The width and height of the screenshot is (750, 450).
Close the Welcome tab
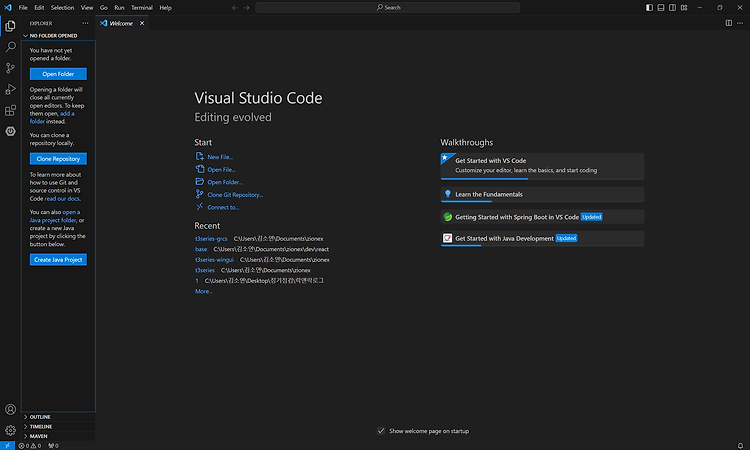coord(142,23)
